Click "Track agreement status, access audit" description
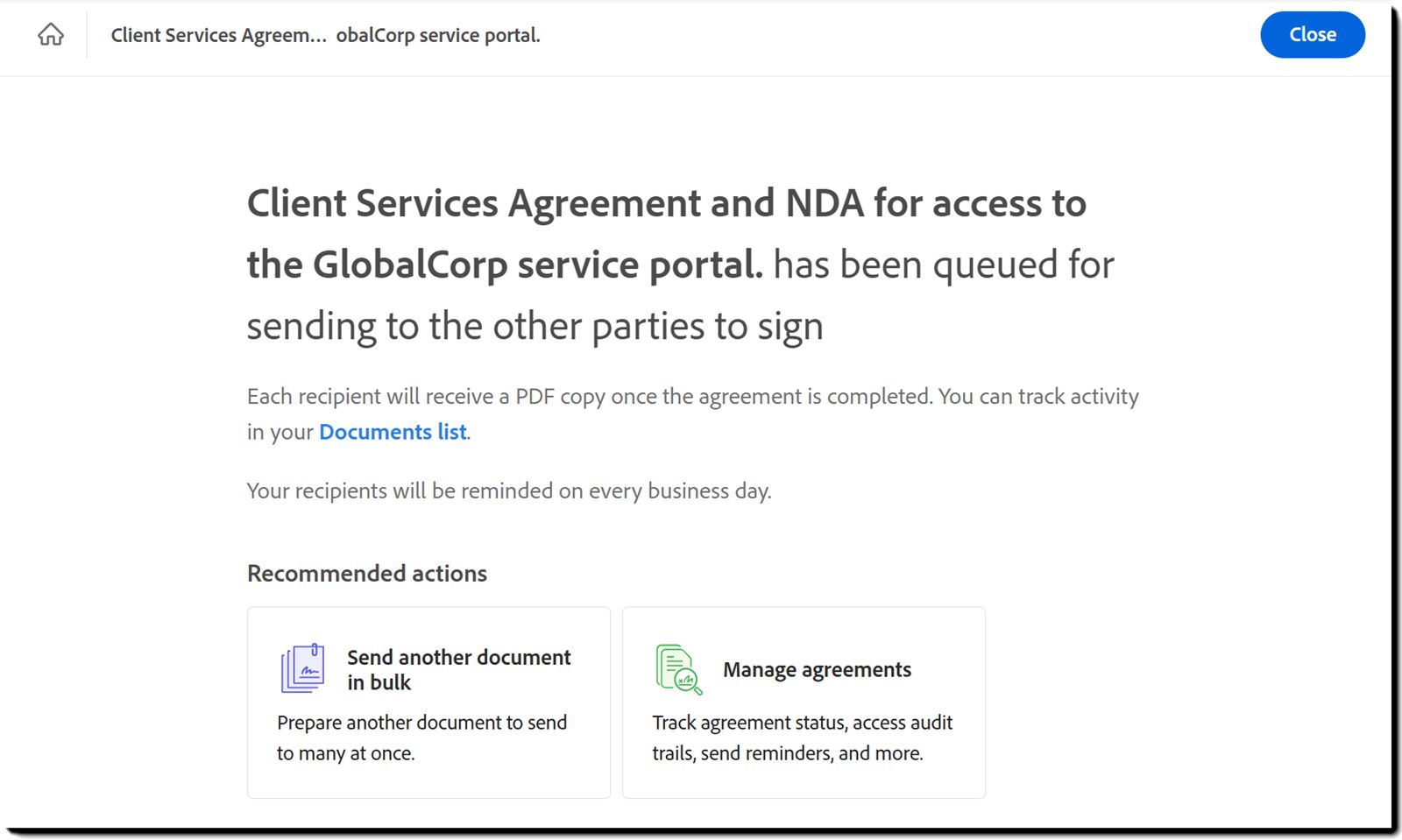Image resolution: width=1402 pixels, height=840 pixels. click(802, 723)
